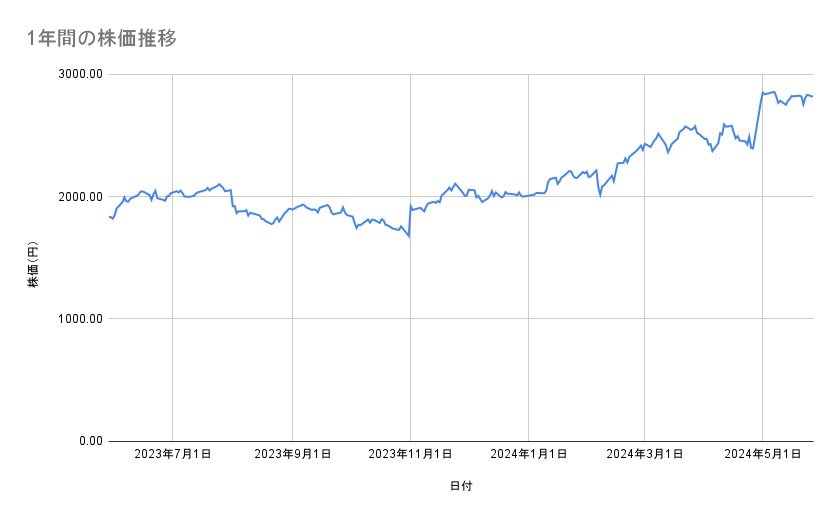This screenshot has width=839, height=519.
Task: Select the 2023年7月1日 date label
Action: tap(173, 455)
